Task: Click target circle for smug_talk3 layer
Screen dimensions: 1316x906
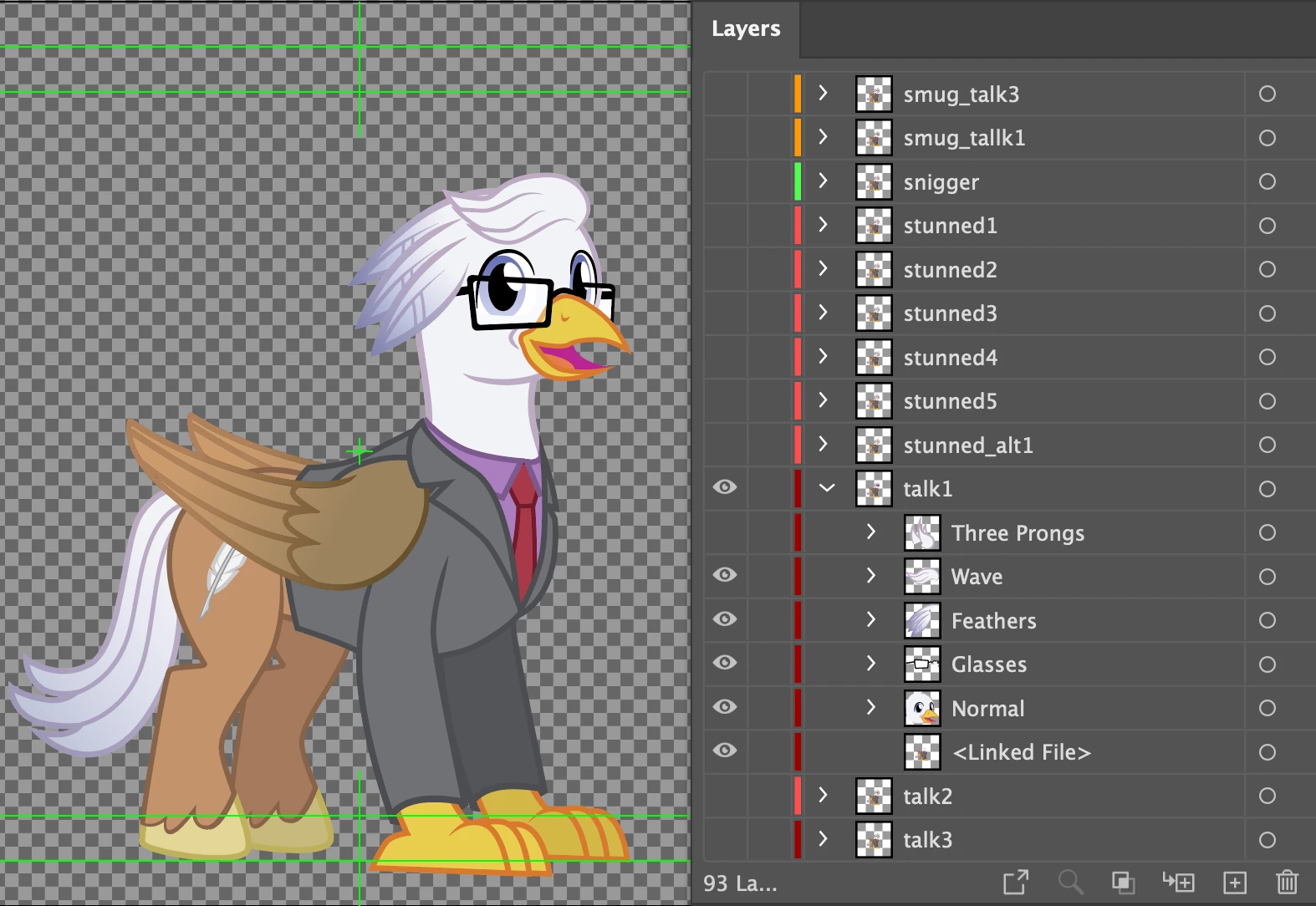Action: (x=1268, y=94)
